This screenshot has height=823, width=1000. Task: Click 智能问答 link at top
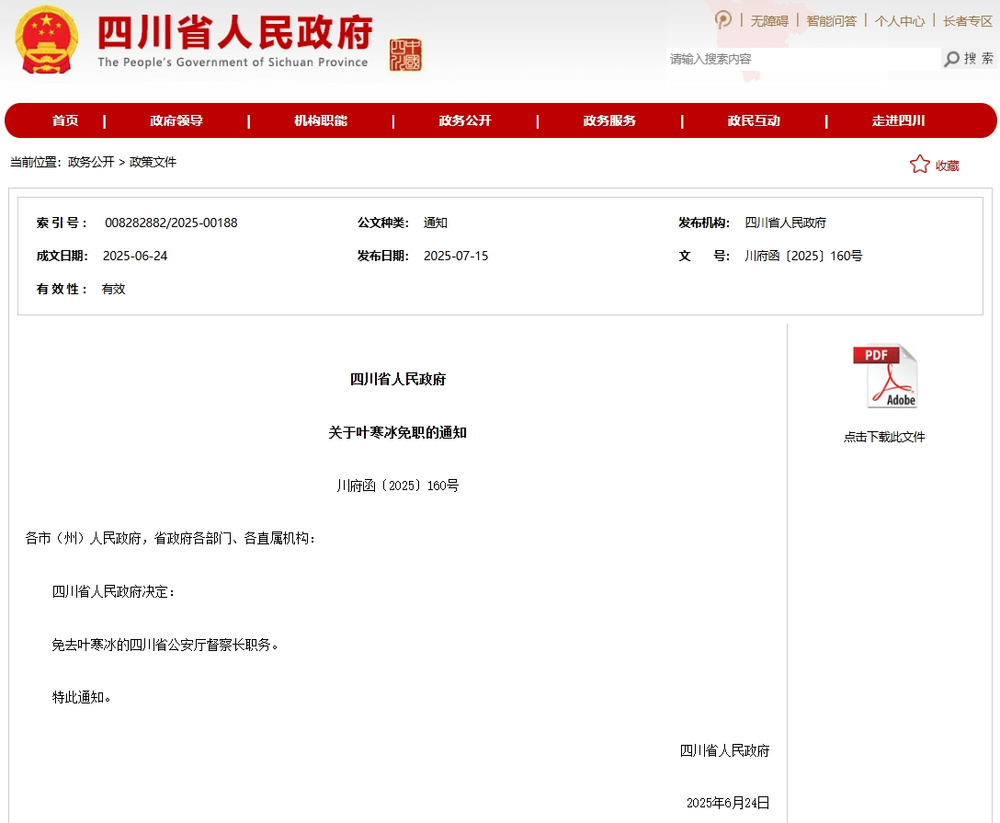pyautogui.click(x=832, y=21)
